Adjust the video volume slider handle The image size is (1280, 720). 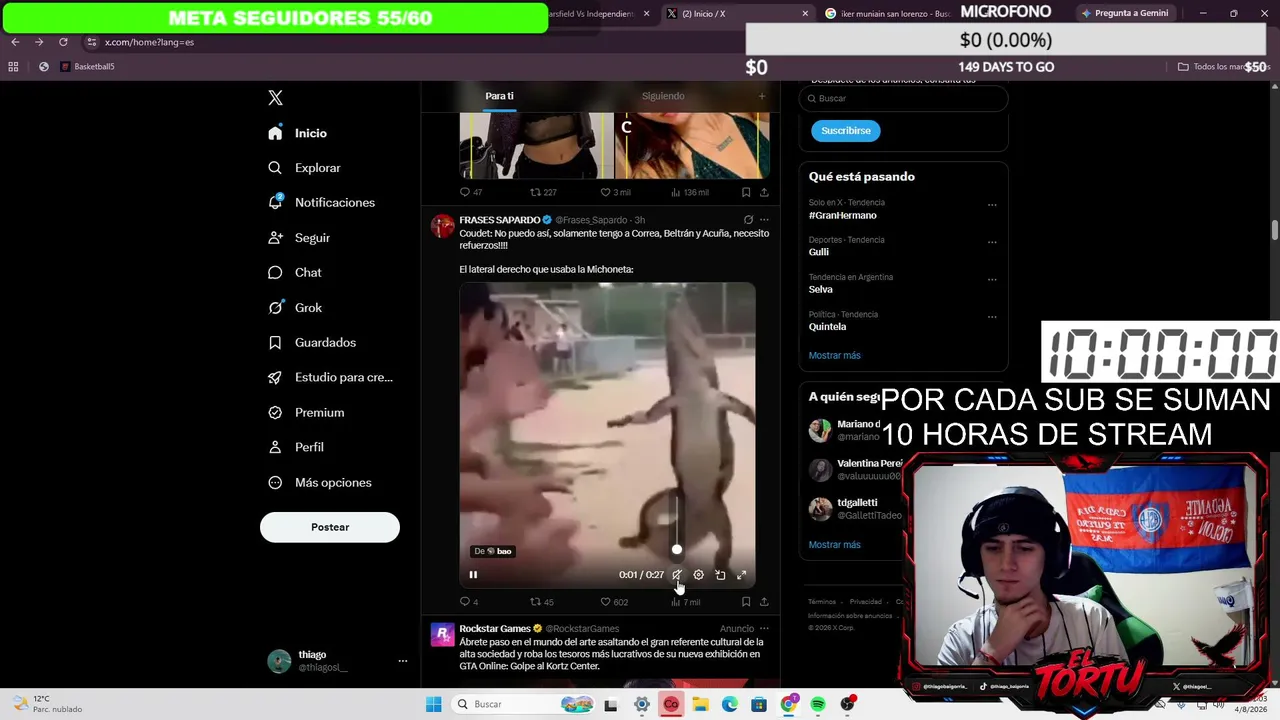point(677,549)
